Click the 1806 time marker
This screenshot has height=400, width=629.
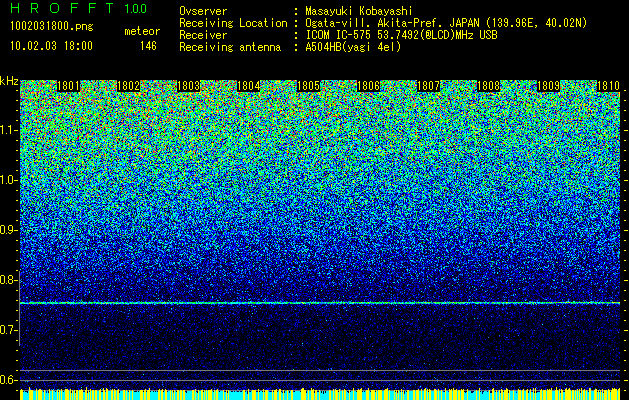pos(369,86)
